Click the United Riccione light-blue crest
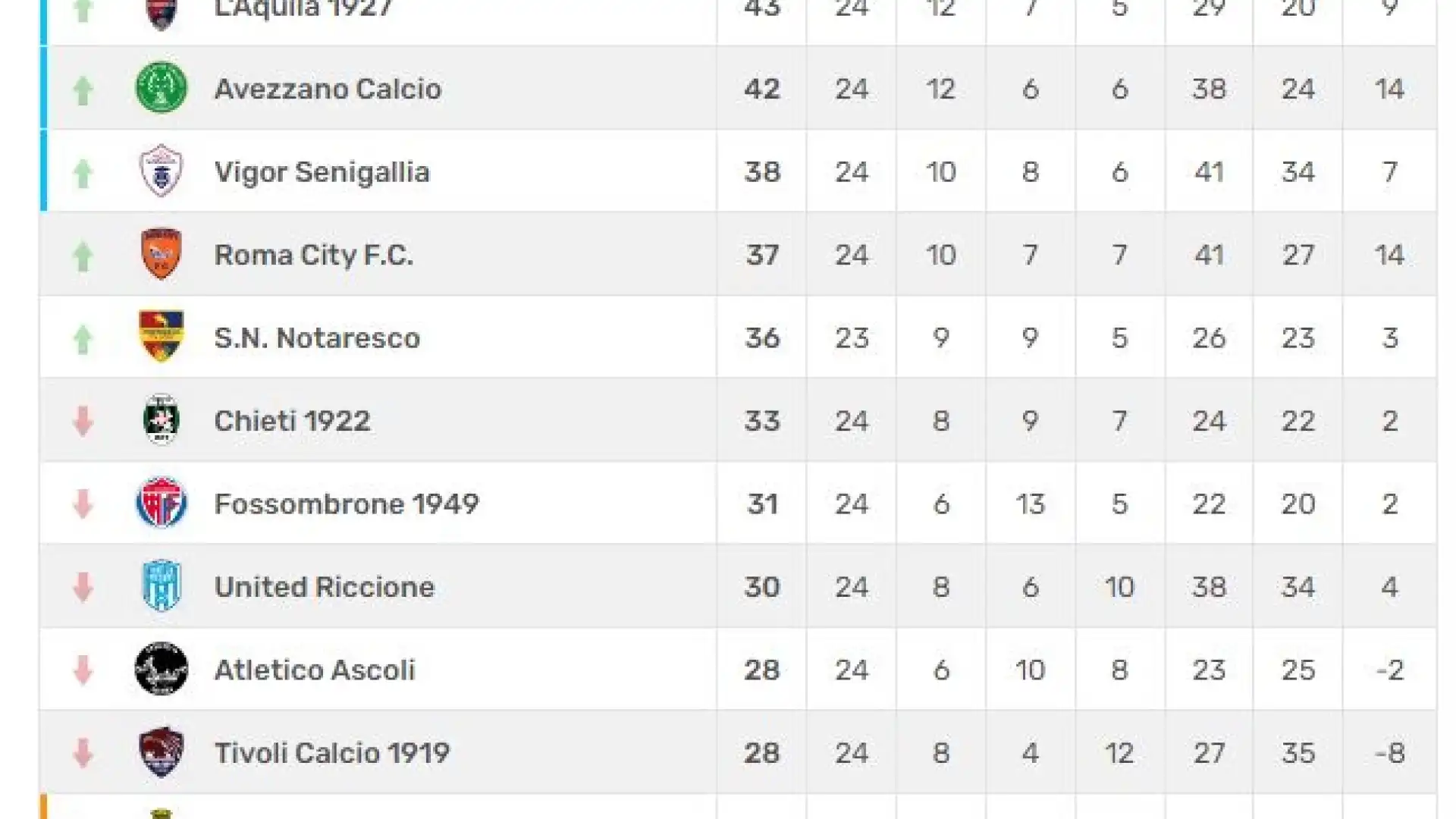This screenshot has height=819, width=1456. 161,585
